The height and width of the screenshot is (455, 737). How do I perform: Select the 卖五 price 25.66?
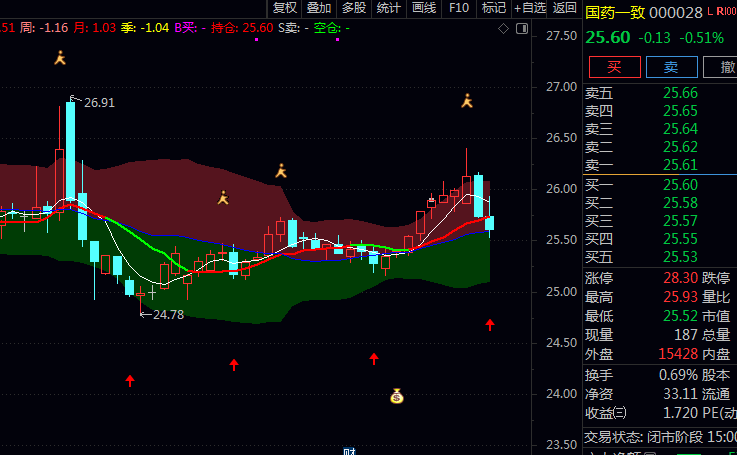pos(680,93)
